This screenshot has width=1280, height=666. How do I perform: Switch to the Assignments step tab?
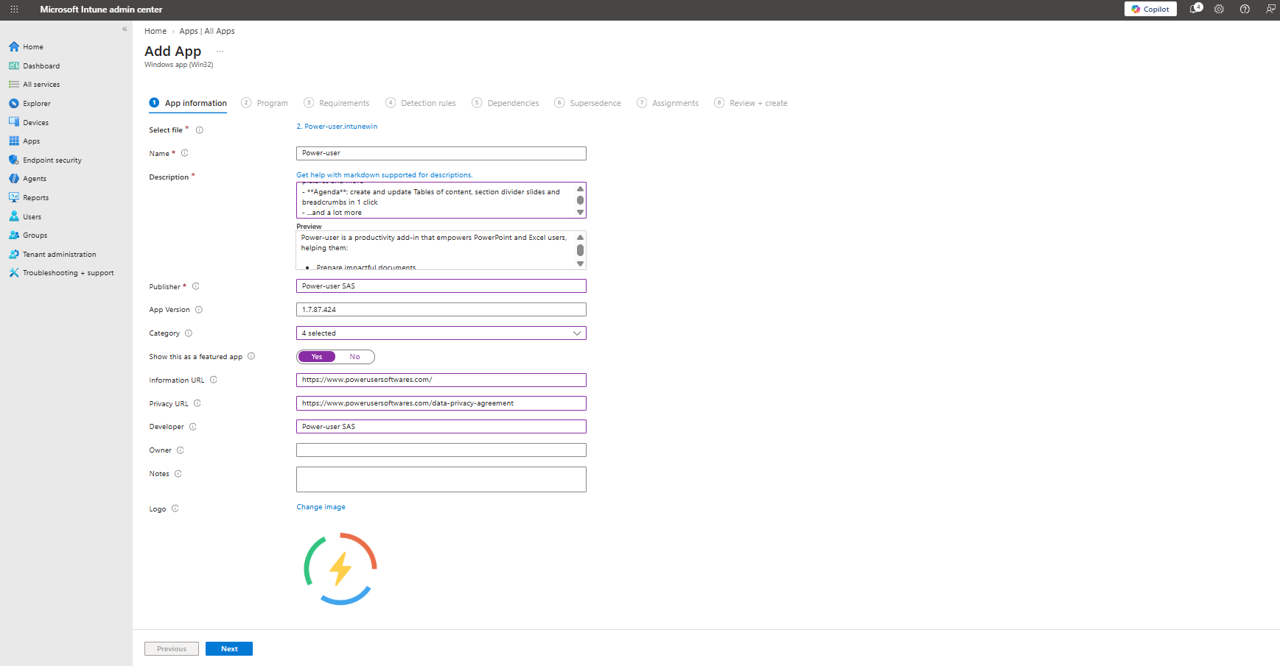pos(668,103)
